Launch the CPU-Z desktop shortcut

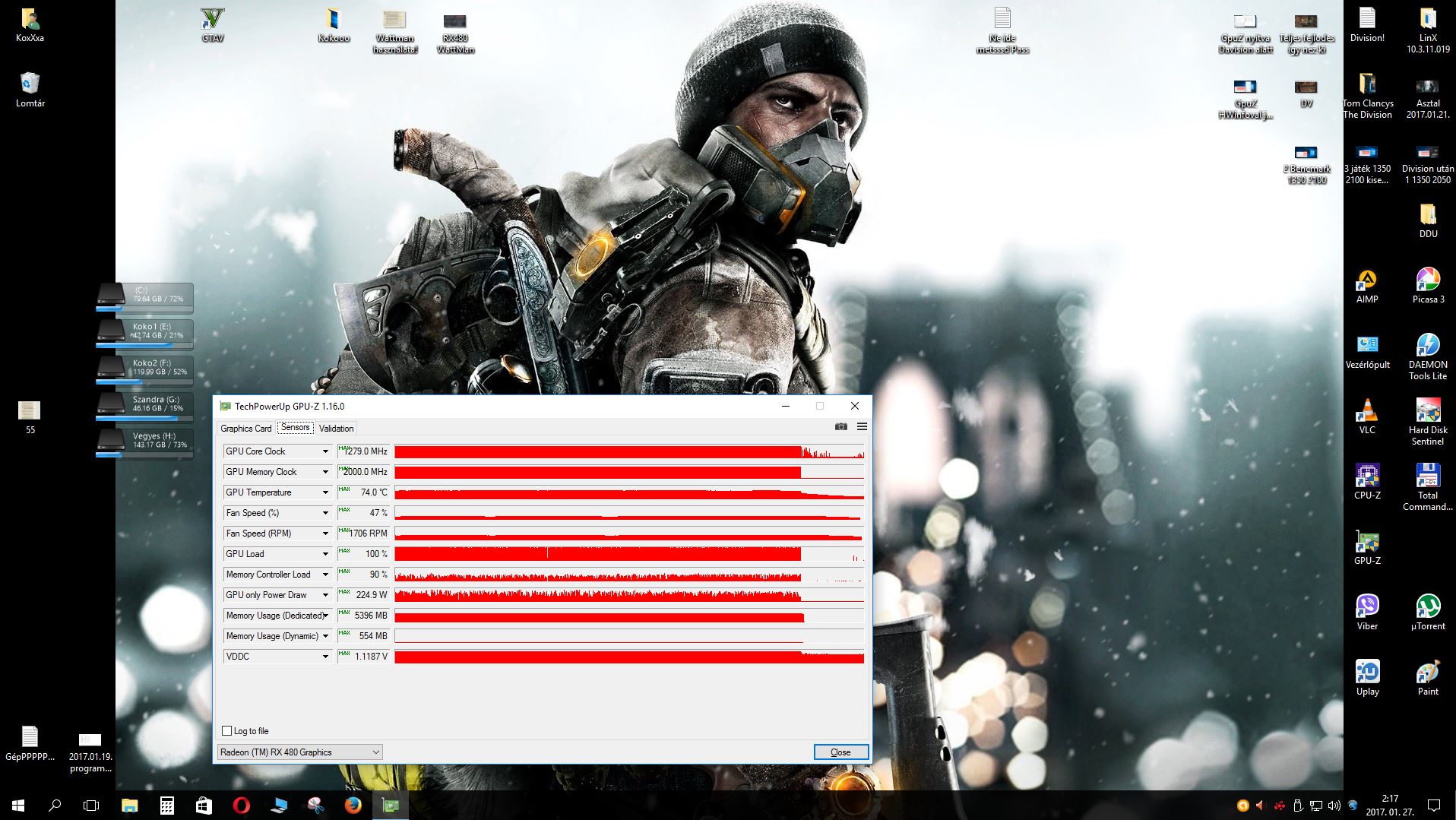[x=1367, y=483]
